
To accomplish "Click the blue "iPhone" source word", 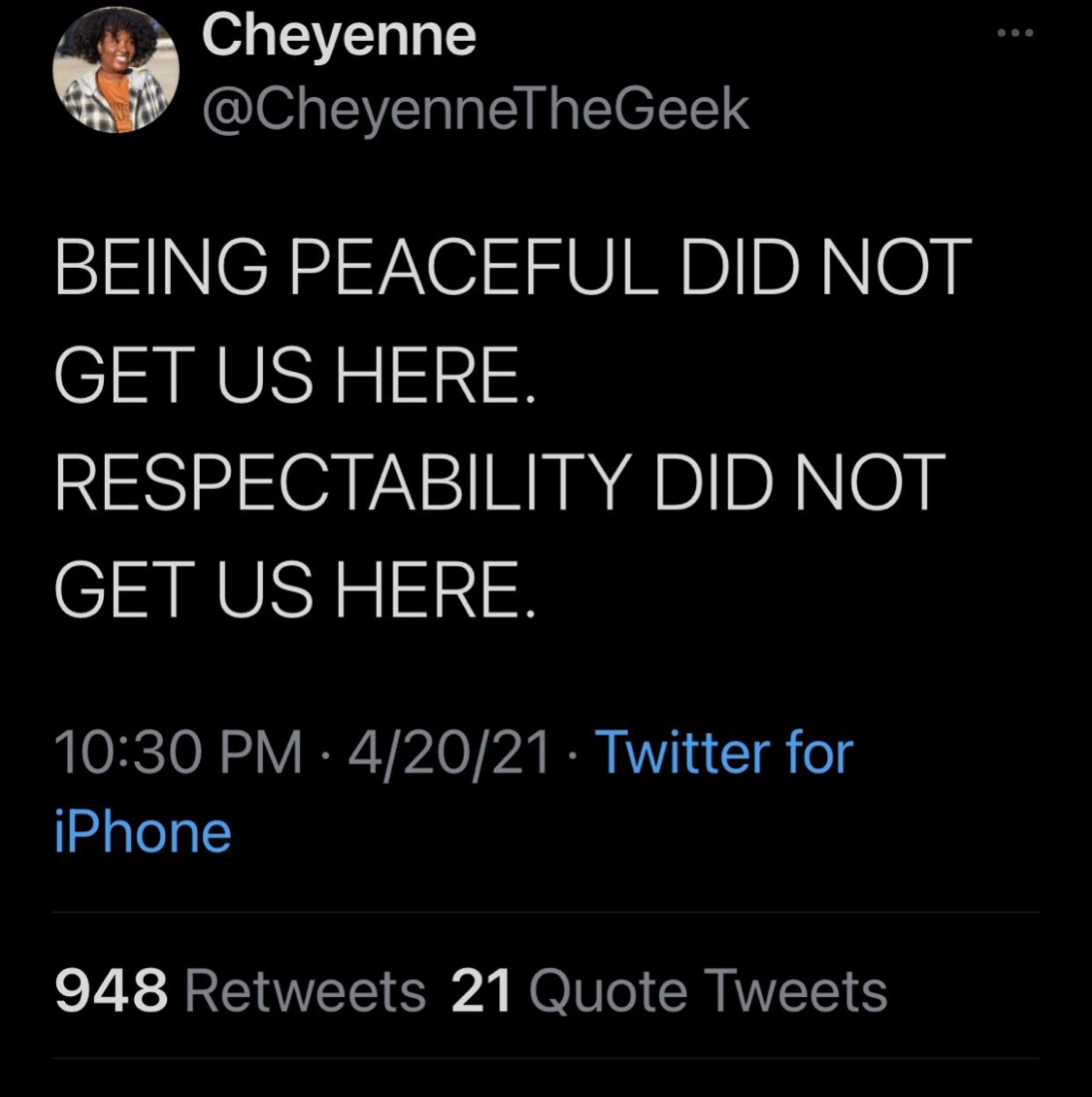I will [143, 833].
